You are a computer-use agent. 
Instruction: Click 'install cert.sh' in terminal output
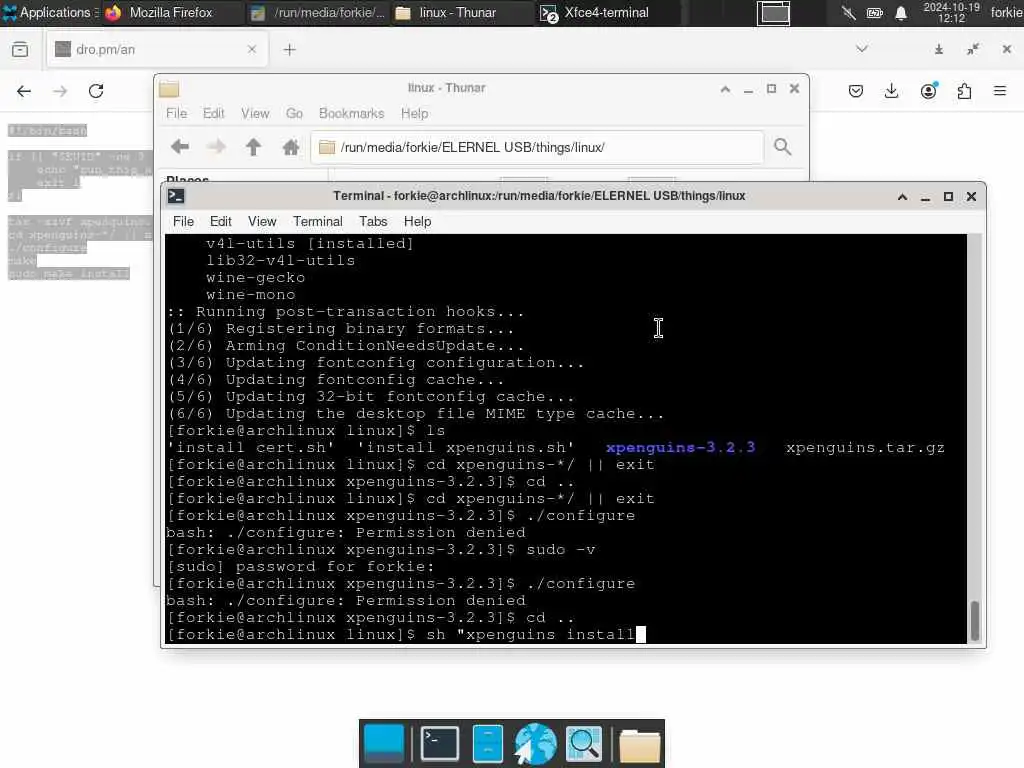(x=251, y=447)
